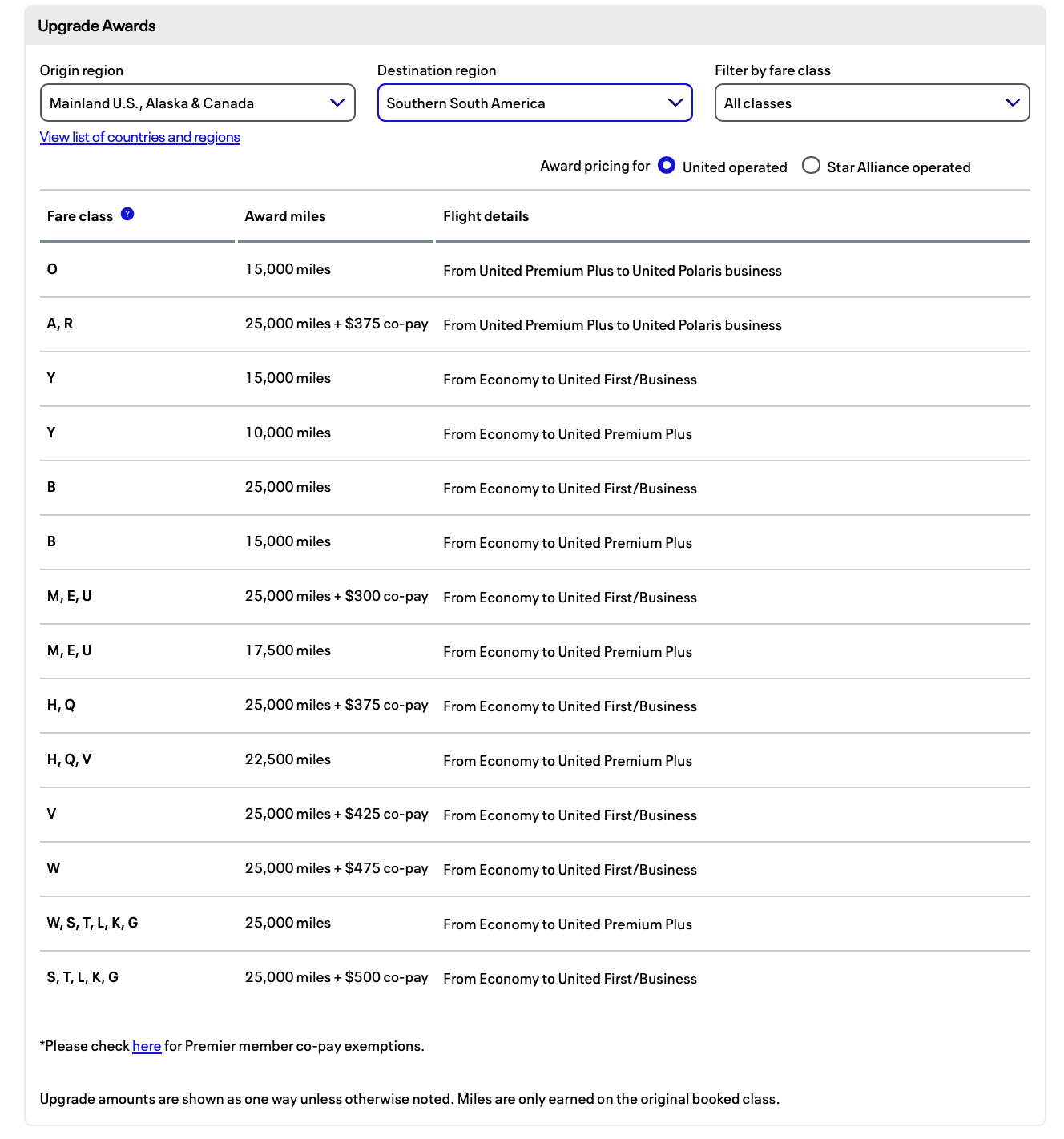Click the Destination region label
The image size is (1064, 1139).
437,70
